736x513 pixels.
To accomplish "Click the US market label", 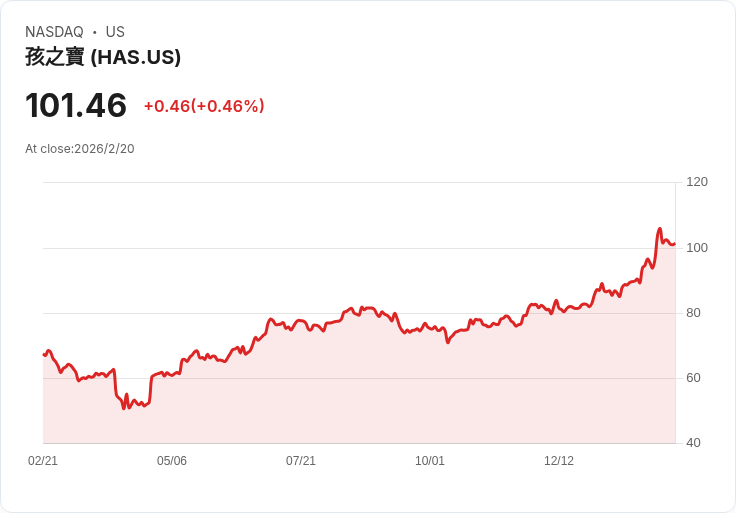I will coord(115,32).
